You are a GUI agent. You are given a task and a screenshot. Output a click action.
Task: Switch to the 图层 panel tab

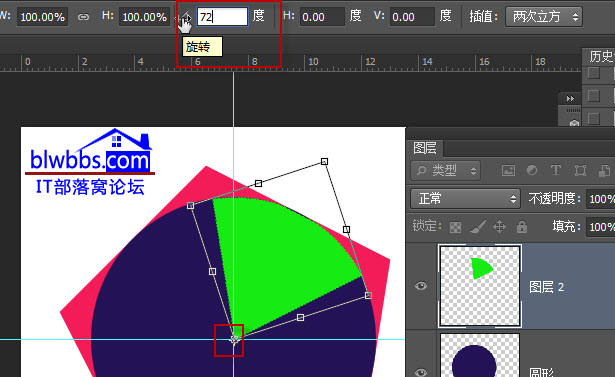coord(425,148)
